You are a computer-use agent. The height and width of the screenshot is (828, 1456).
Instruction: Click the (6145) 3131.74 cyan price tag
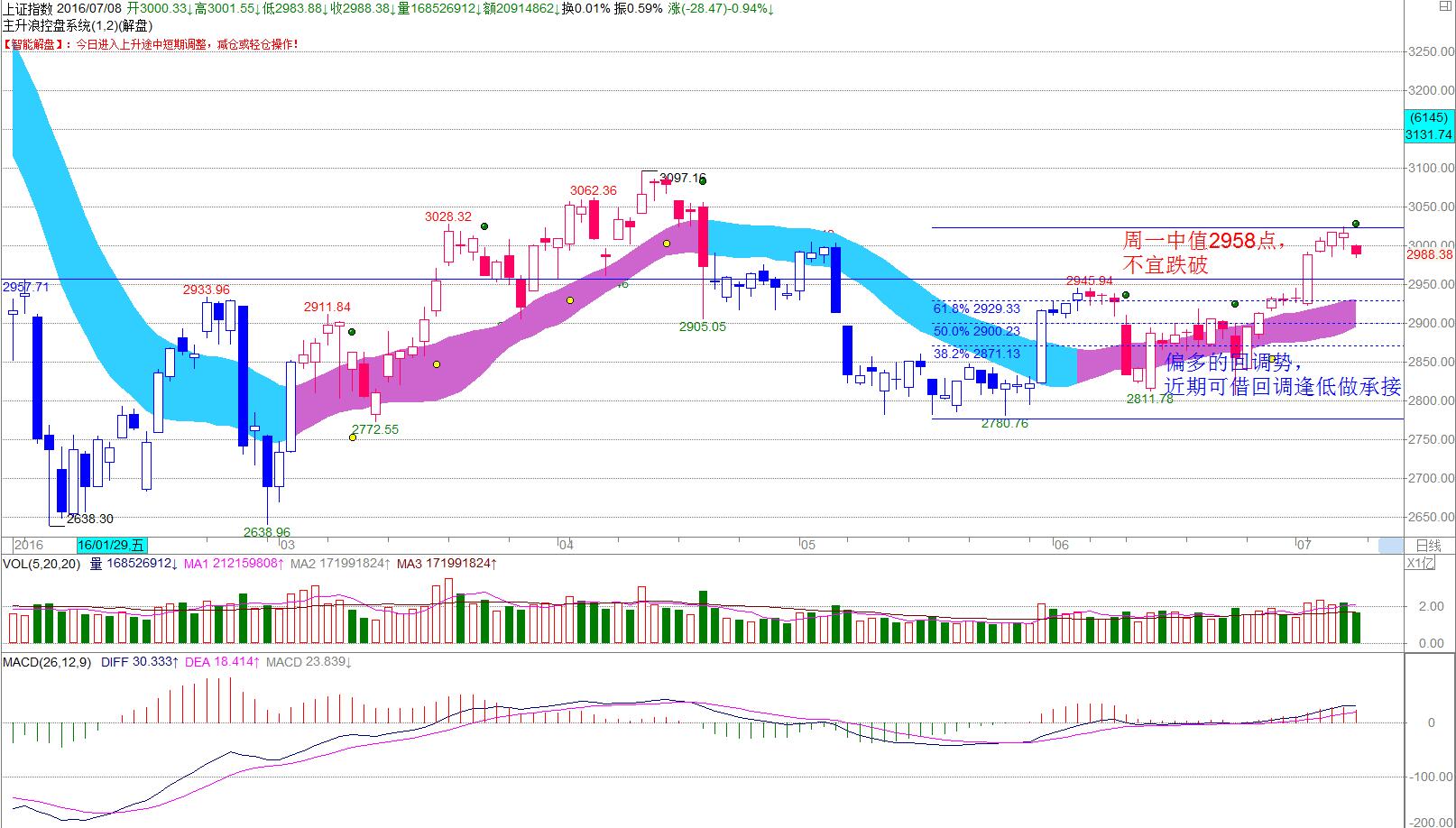(1430, 126)
